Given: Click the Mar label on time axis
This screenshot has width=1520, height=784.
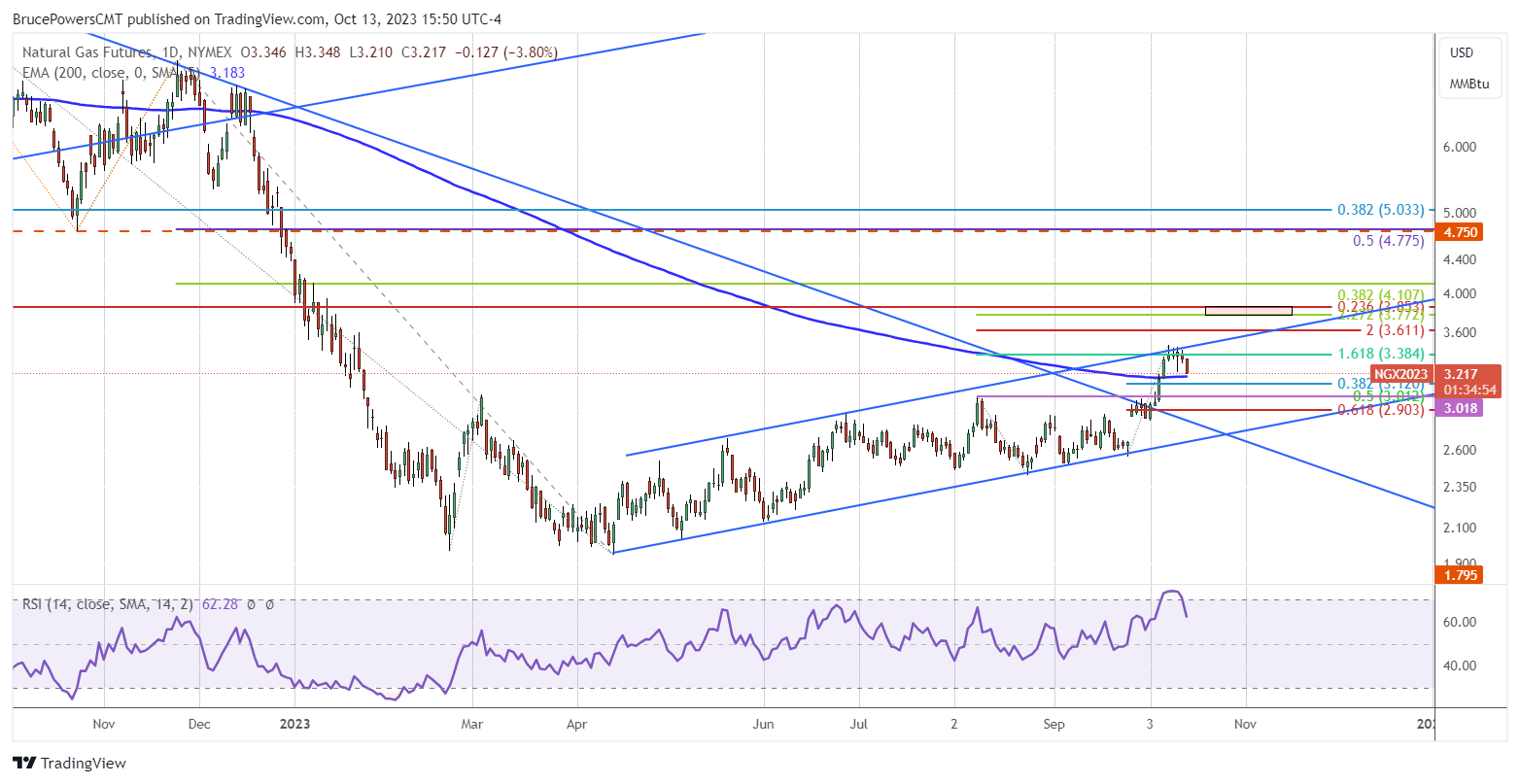Looking at the screenshot, I should [x=472, y=724].
